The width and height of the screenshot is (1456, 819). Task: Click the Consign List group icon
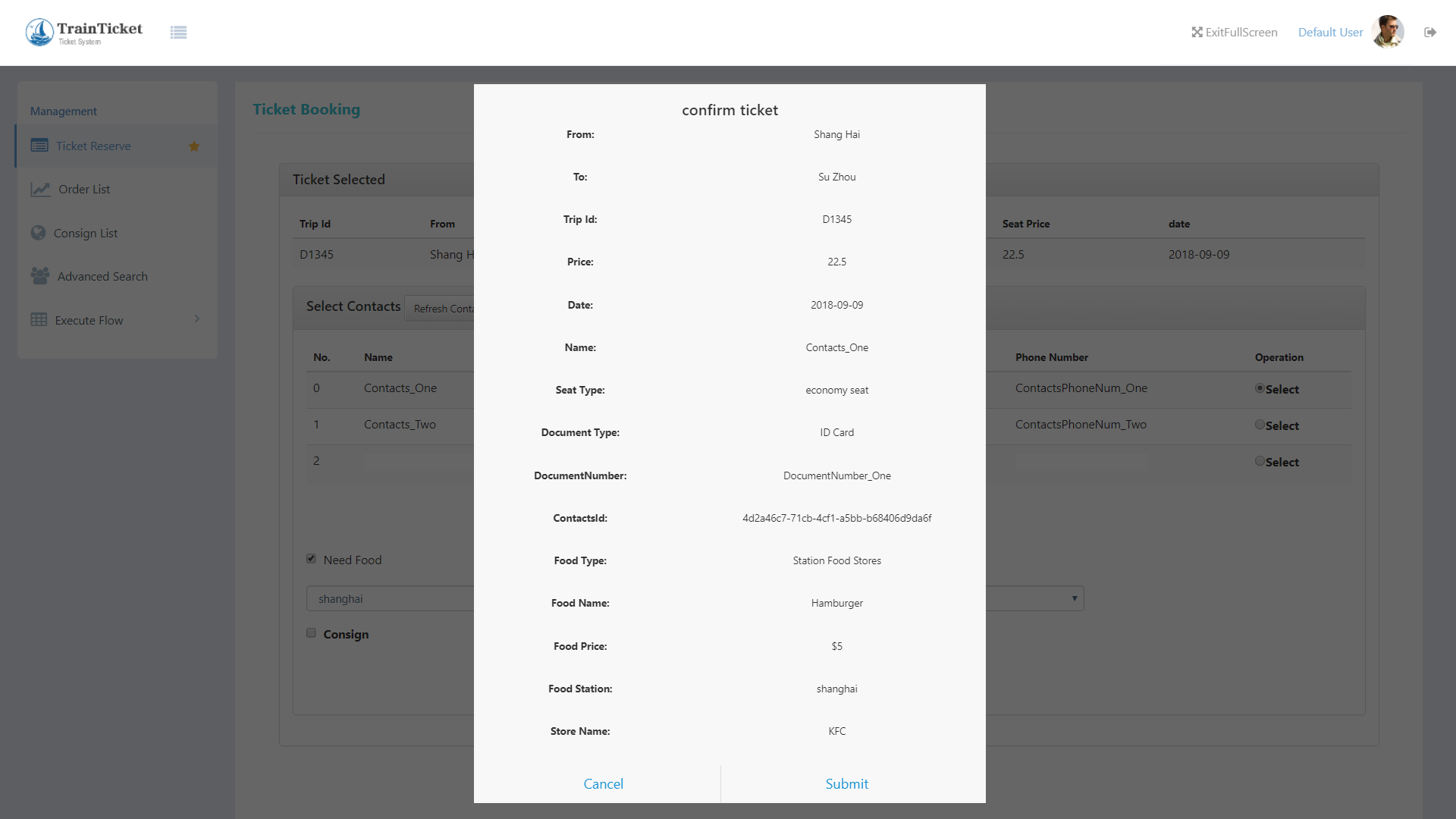[38, 232]
